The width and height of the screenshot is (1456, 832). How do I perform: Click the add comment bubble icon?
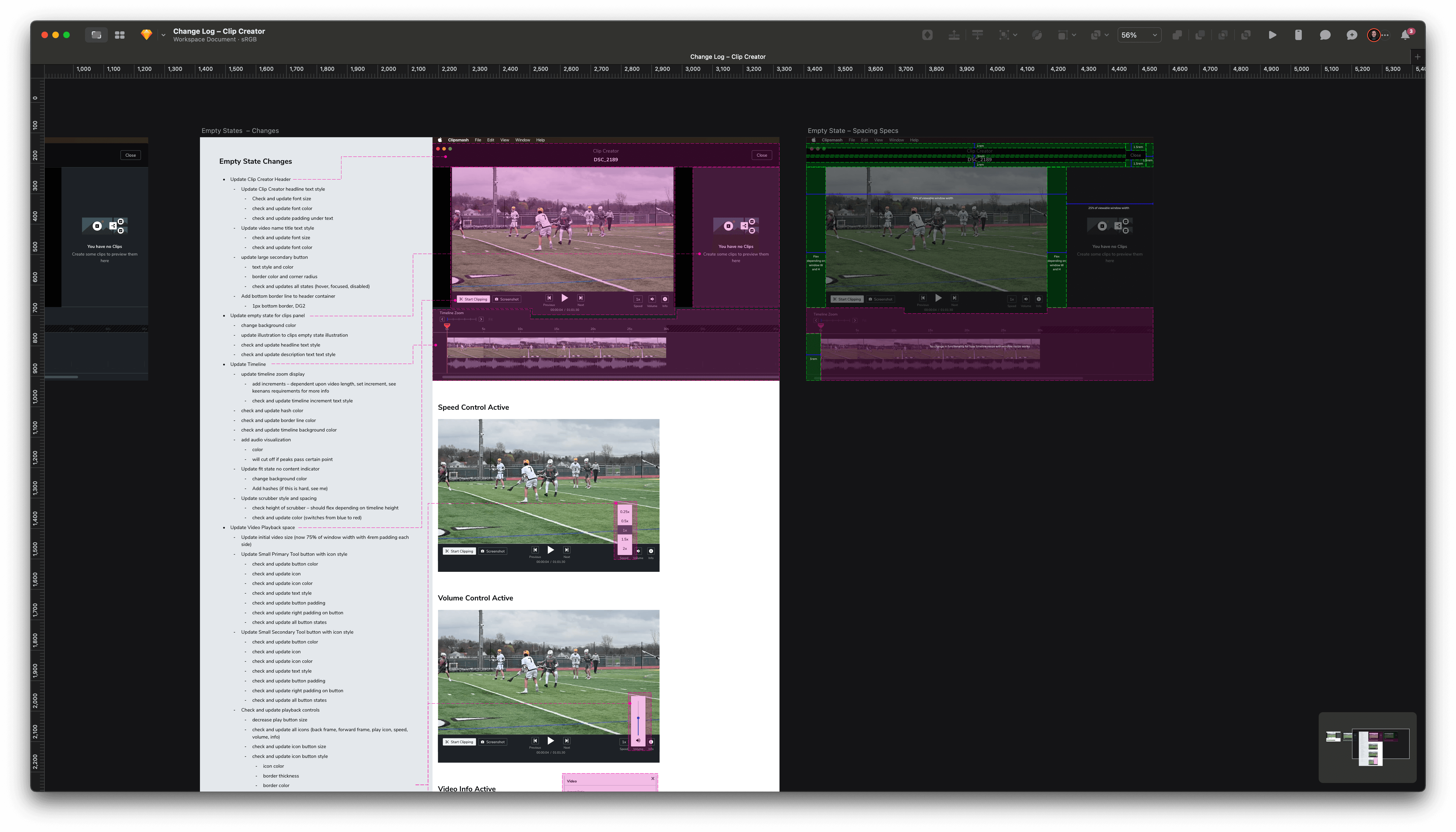pos(1351,35)
